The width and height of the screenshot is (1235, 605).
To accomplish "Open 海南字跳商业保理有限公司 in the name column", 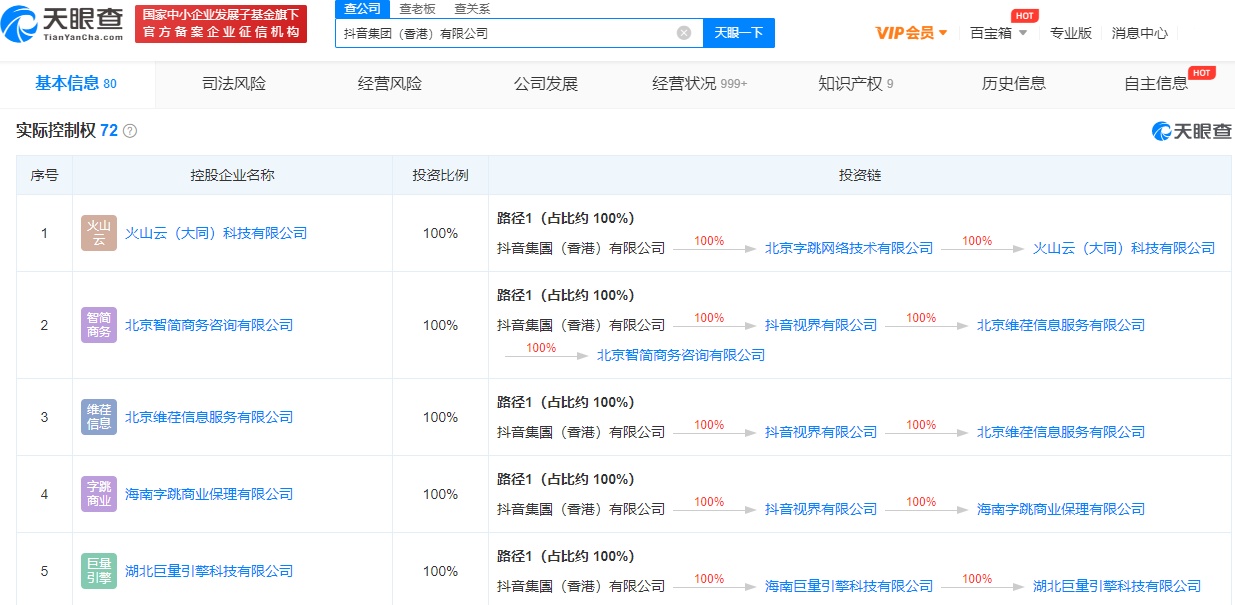I will click(x=209, y=494).
